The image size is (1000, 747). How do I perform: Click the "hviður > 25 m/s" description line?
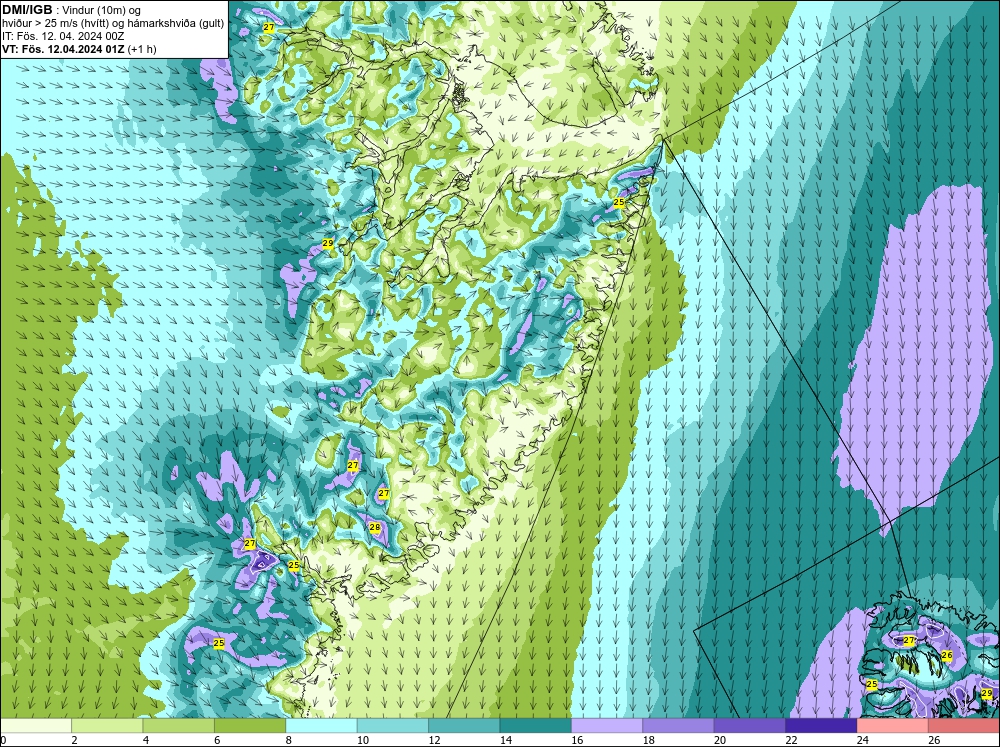(x=113, y=24)
